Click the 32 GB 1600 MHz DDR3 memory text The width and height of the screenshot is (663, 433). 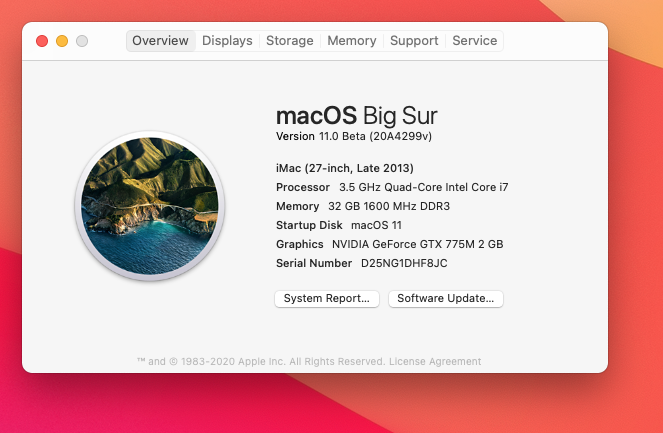pos(389,206)
